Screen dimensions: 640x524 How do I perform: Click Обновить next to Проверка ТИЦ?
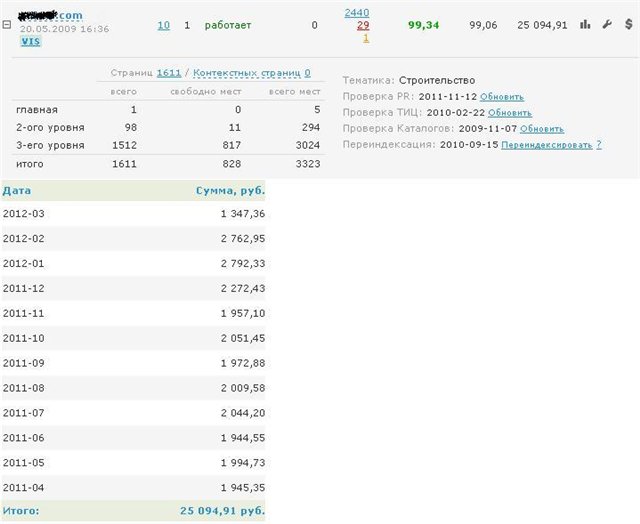[x=510, y=113]
